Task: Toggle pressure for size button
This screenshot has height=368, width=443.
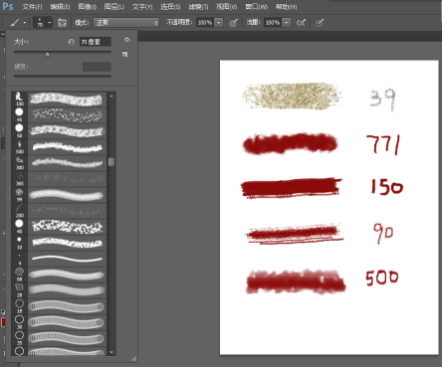Action: point(320,23)
